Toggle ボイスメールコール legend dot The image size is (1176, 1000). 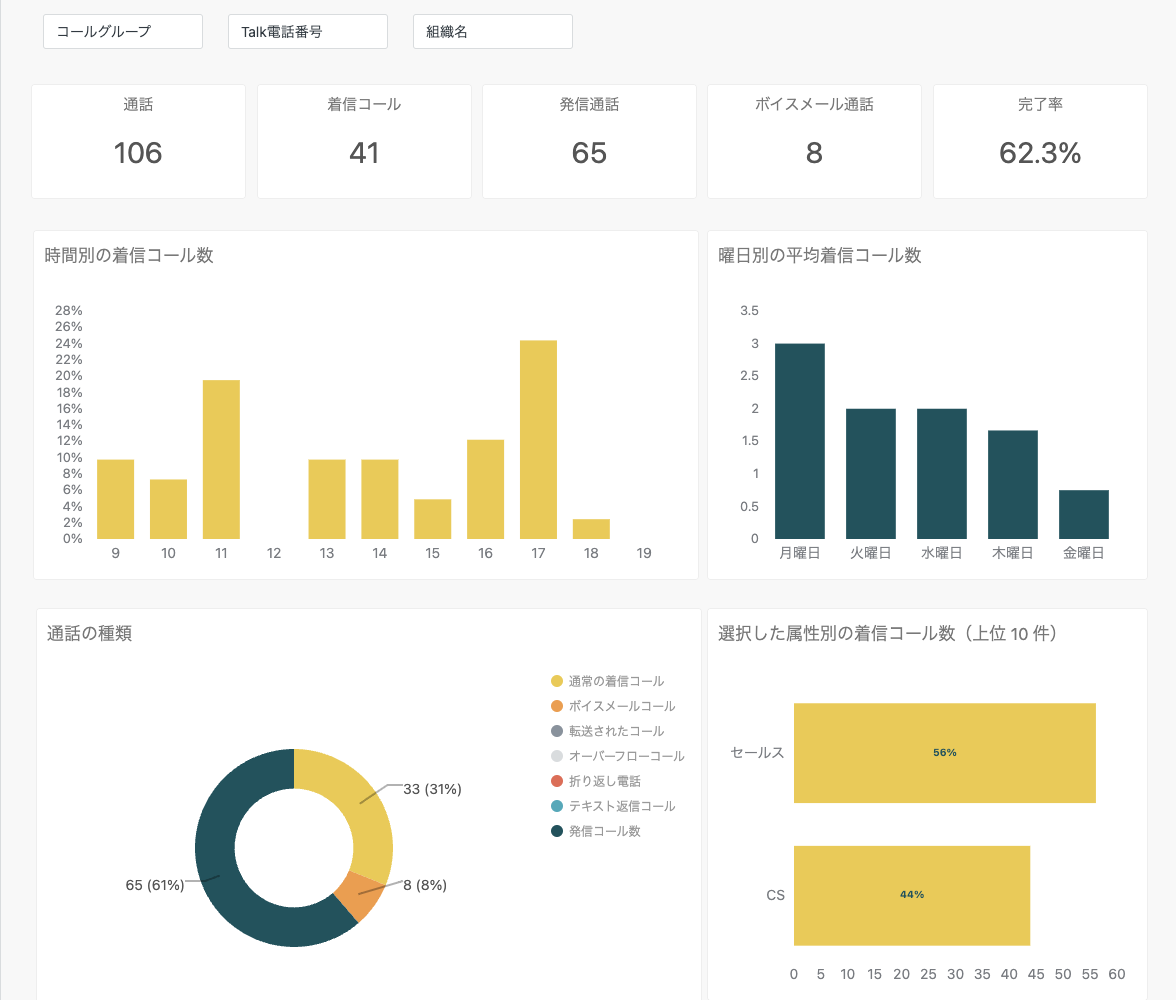(x=556, y=706)
